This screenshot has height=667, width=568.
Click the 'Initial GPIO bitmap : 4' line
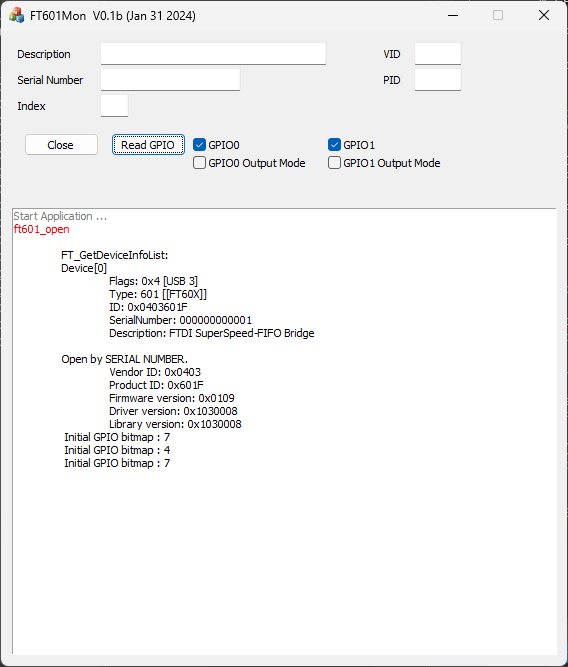(117, 450)
